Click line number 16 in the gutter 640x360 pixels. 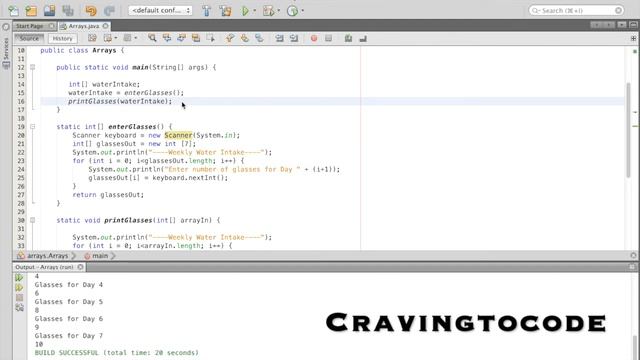point(21,101)
